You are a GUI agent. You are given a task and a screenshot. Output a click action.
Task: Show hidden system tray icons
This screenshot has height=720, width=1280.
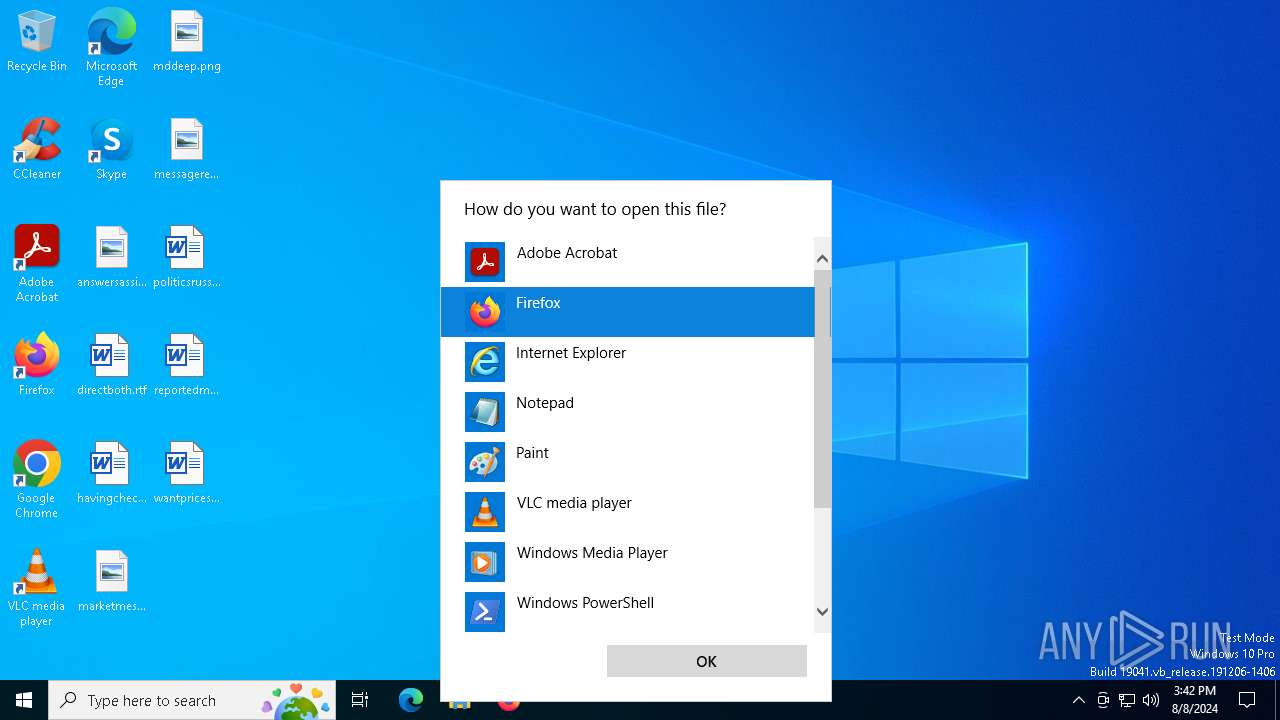[x=1078, y=700]
